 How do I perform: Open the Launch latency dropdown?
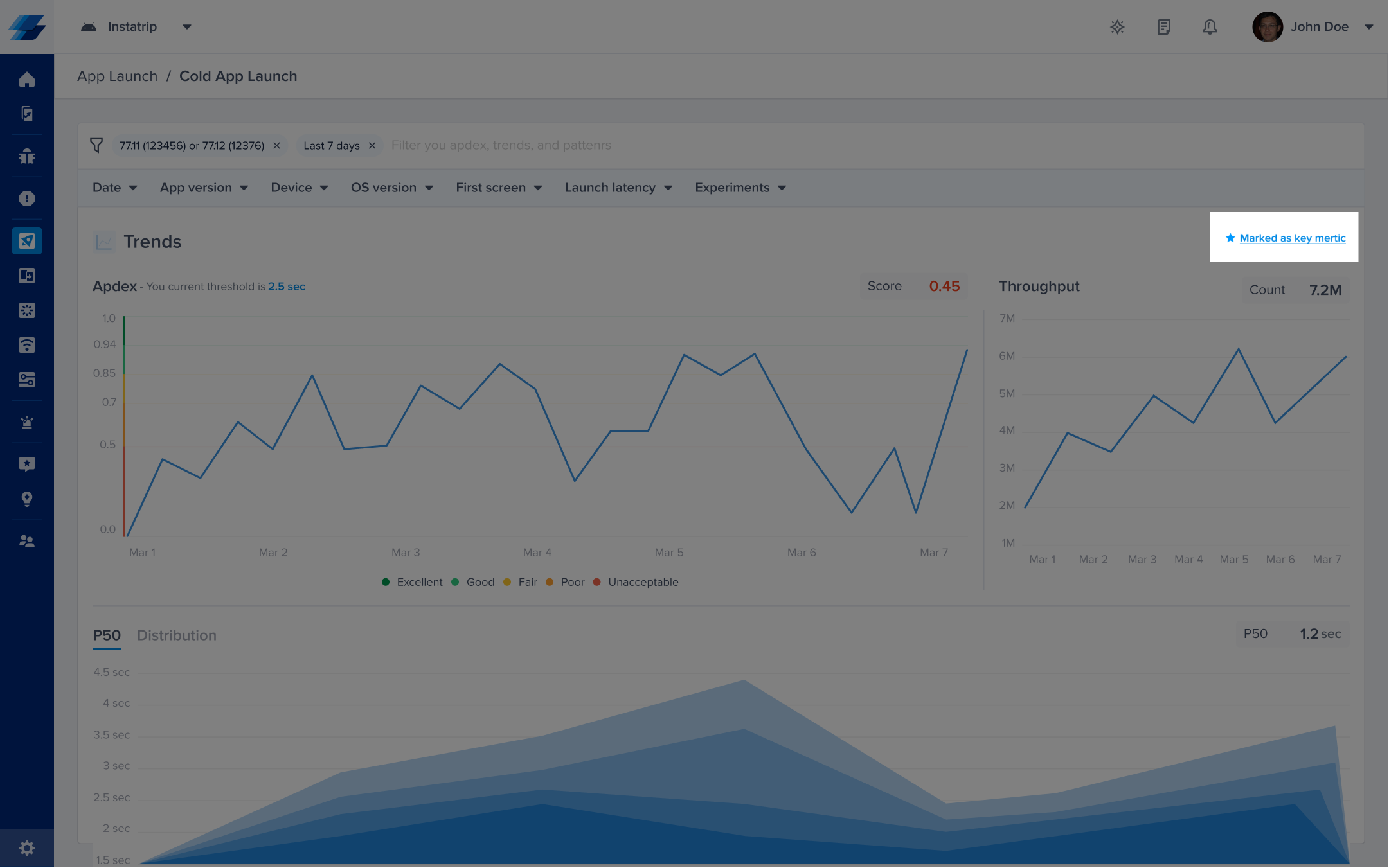(618, 188)
